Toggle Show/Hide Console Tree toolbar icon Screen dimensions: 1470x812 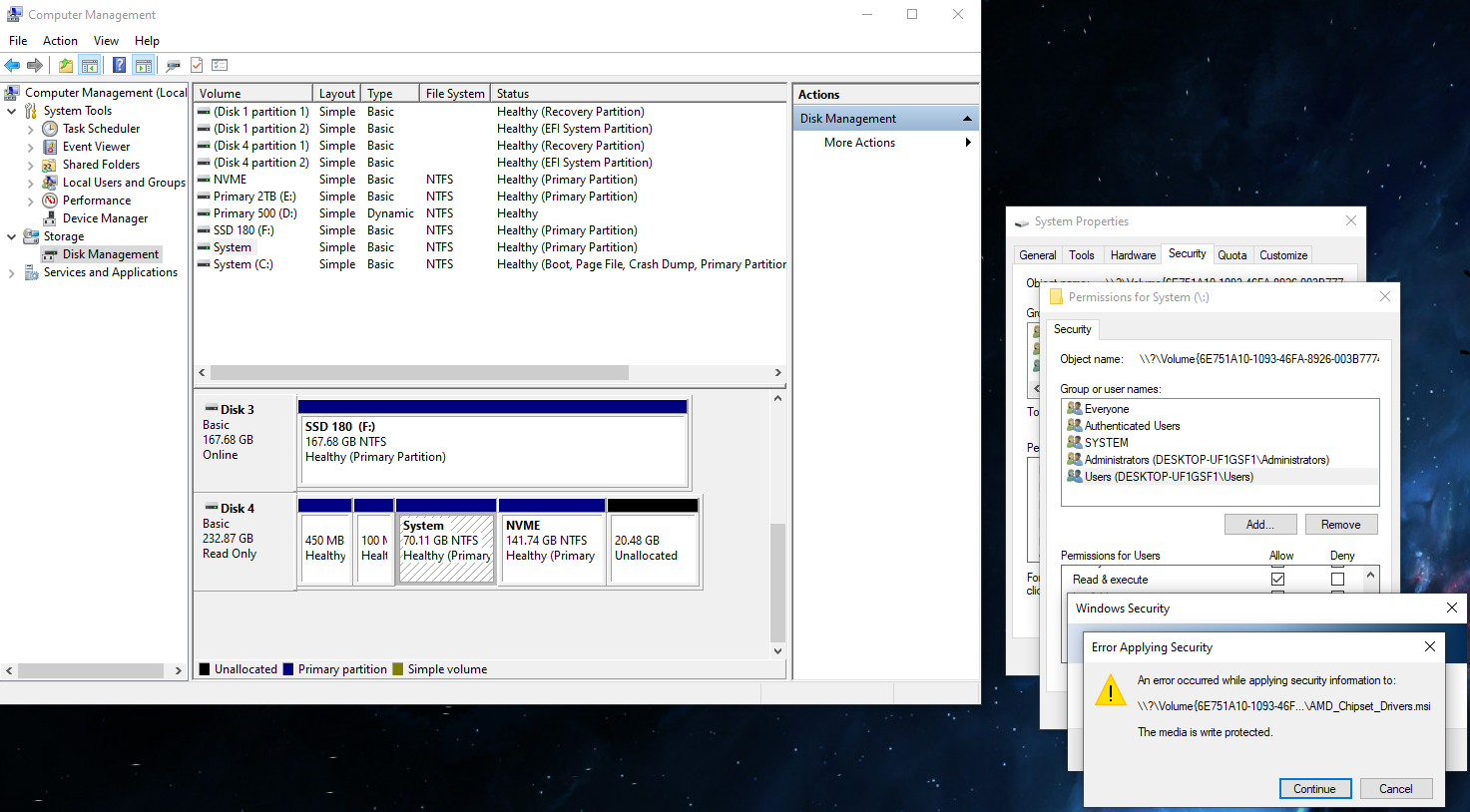click(90, 66)
